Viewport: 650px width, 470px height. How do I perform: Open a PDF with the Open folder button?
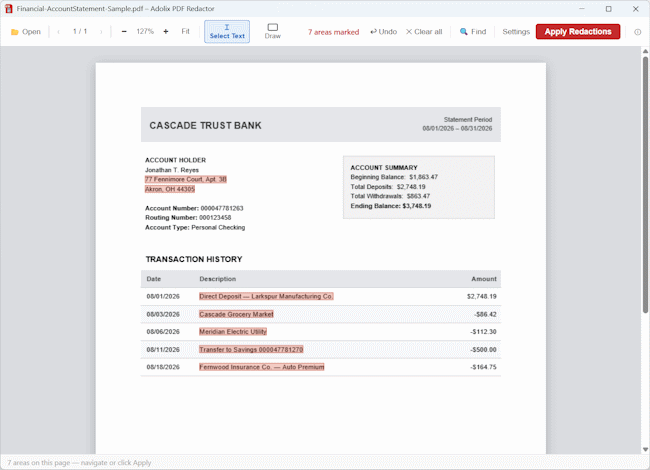click(x=26, y=32)
